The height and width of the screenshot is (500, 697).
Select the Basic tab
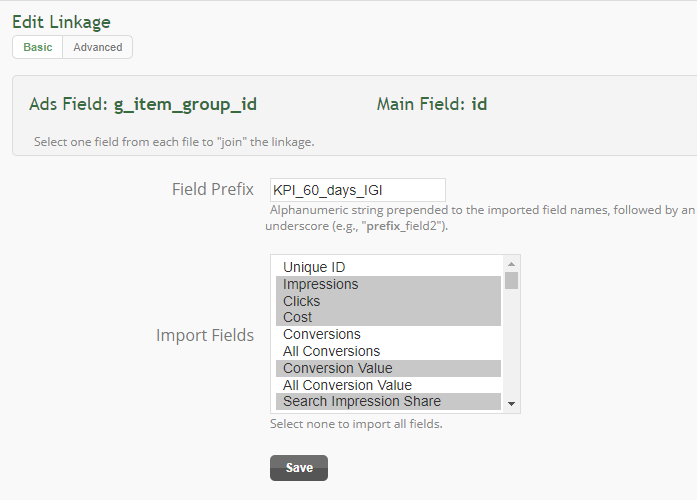tap(38, 47)
